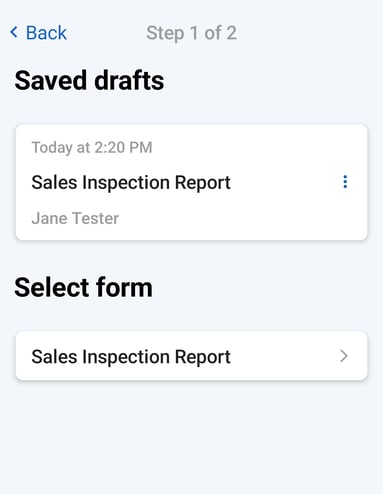The height and width of the screenshot is (494, 383).
Task: Click the word Report in the form row
Action: click(202, 357)
